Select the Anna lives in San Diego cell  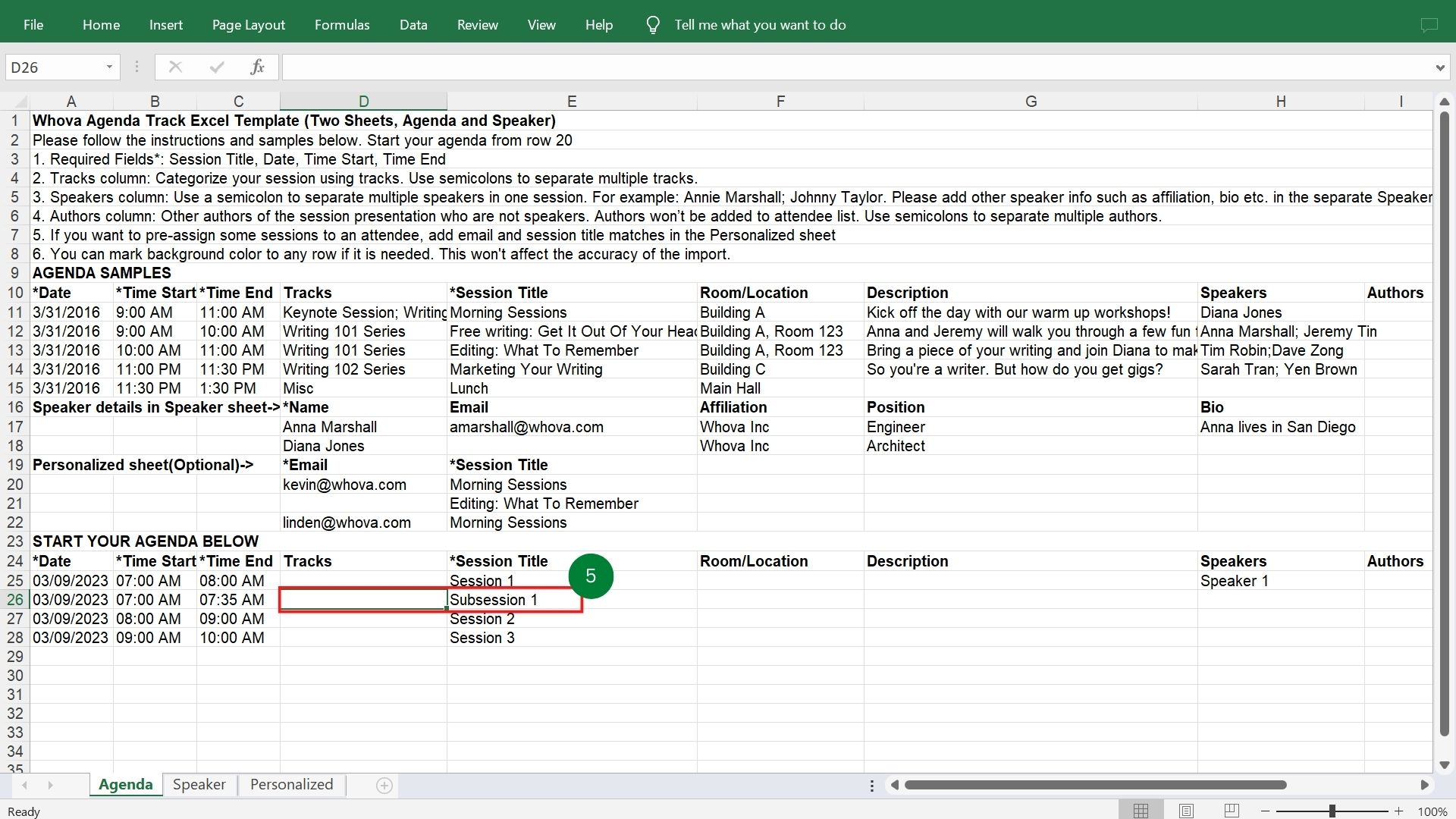[1281, 427]
